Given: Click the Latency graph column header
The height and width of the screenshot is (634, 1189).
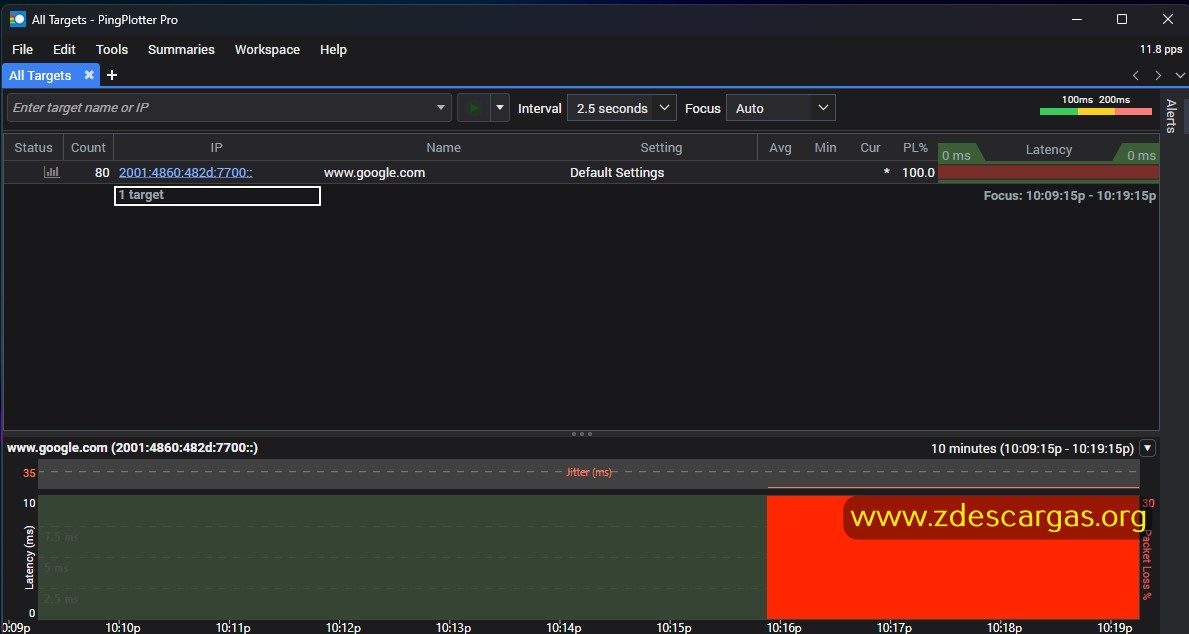Looking at the screenshot, I should point(1049,149).
